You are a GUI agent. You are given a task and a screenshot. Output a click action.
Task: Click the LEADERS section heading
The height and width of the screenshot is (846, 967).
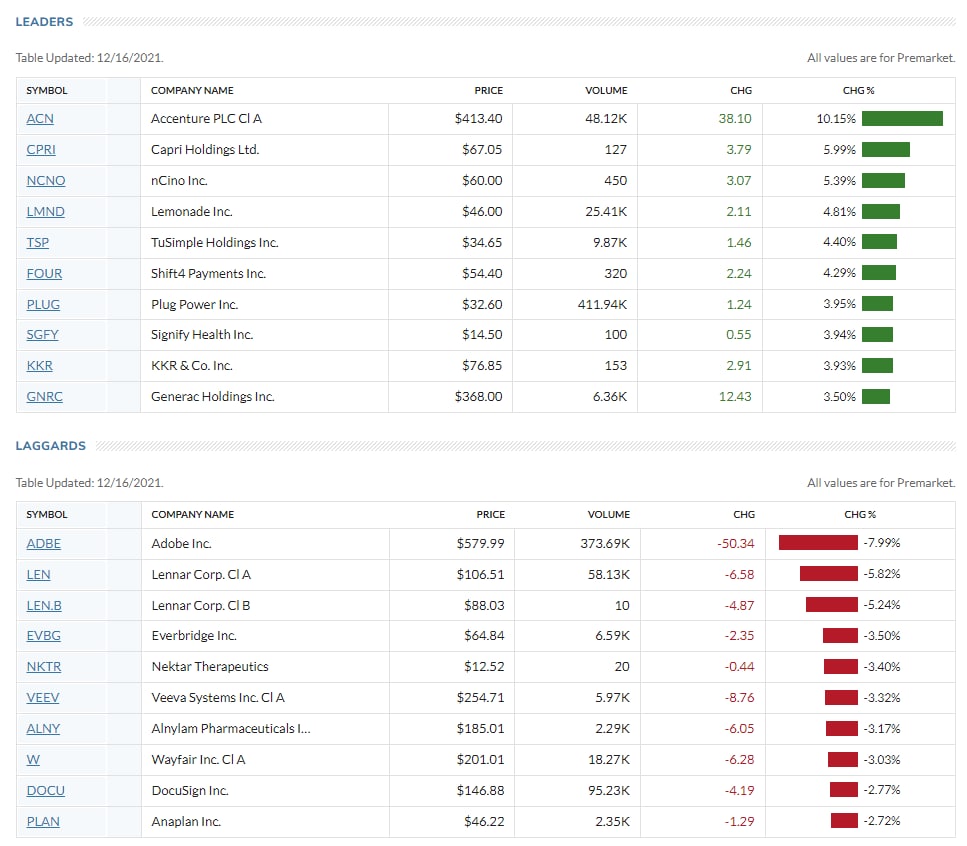pos(44,22)
